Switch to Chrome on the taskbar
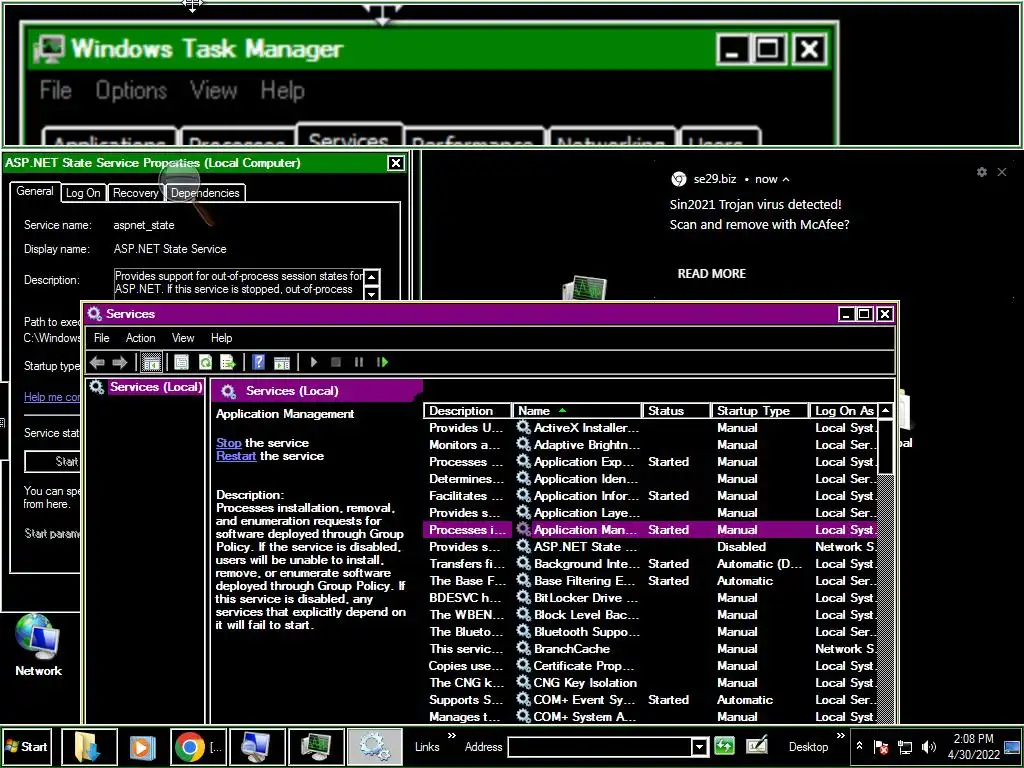 199,747
